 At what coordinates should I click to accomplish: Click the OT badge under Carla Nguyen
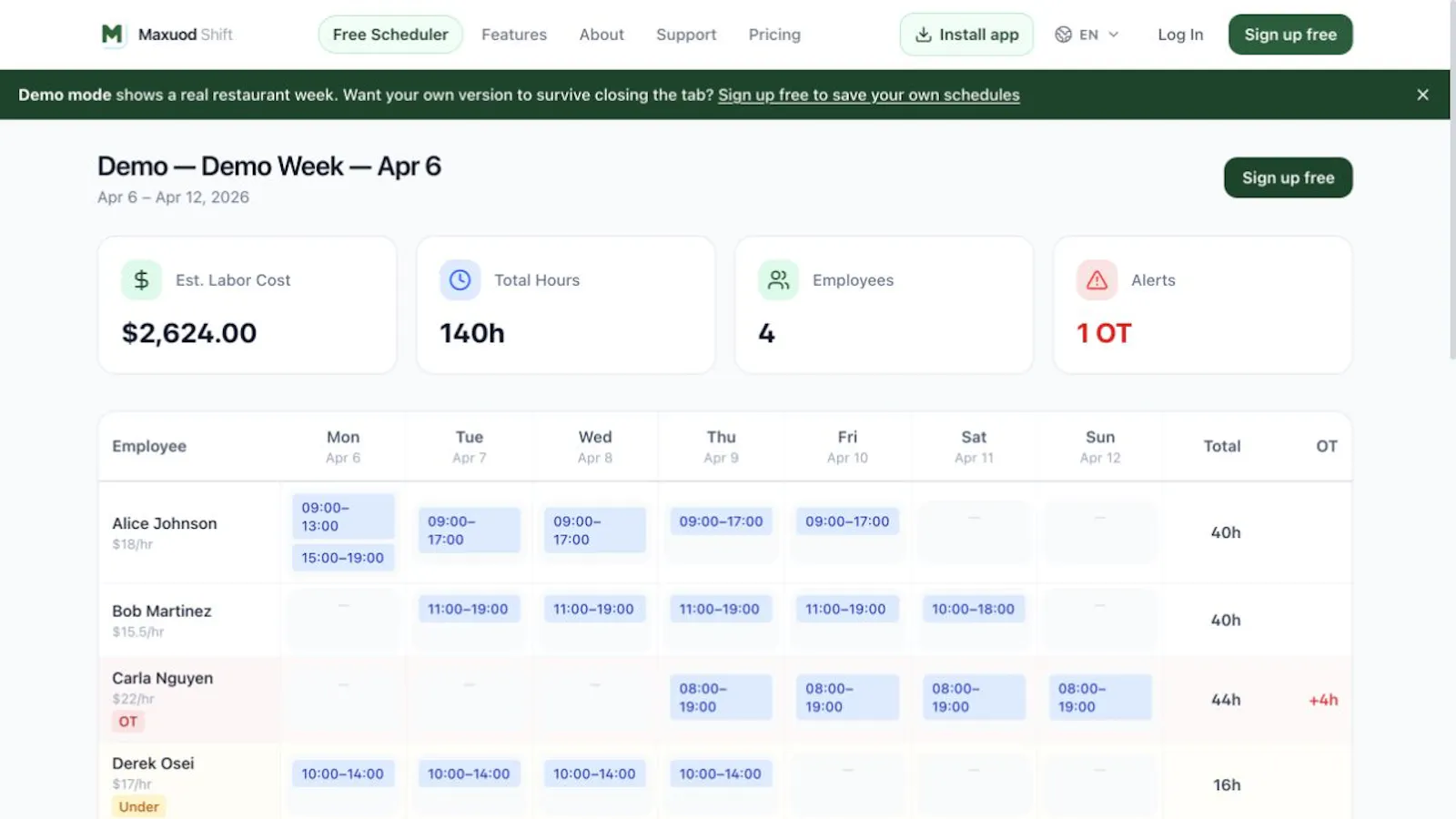(128, 722)
